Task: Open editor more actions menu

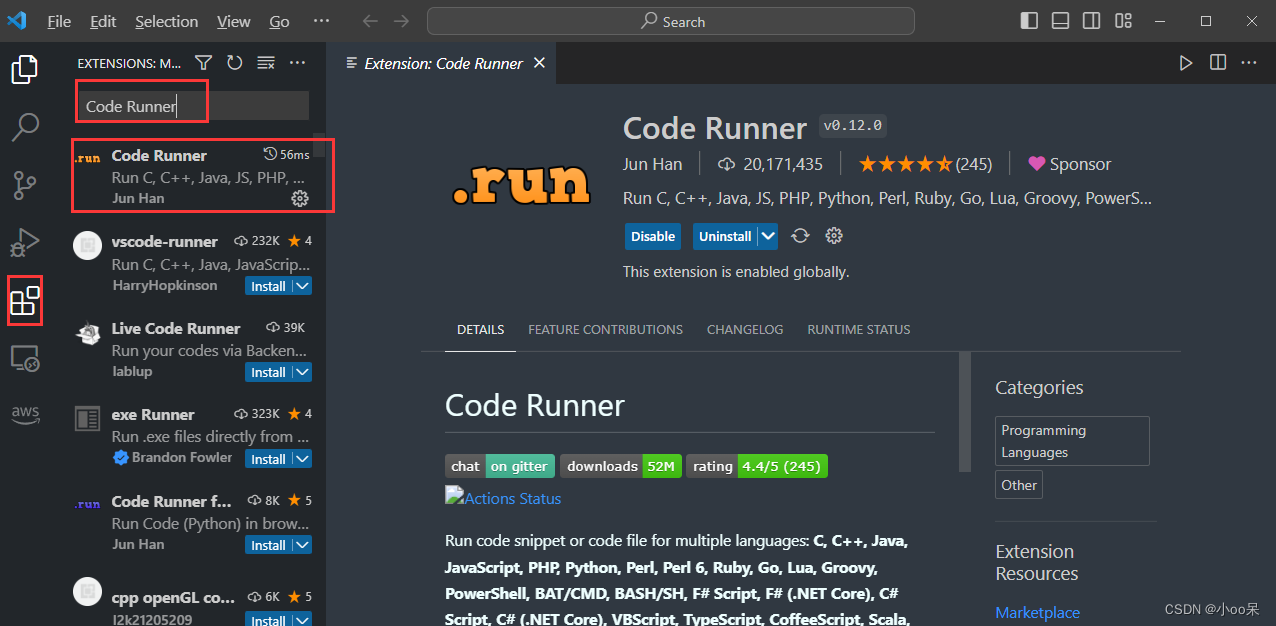Action: click(x=1248, y=63)
